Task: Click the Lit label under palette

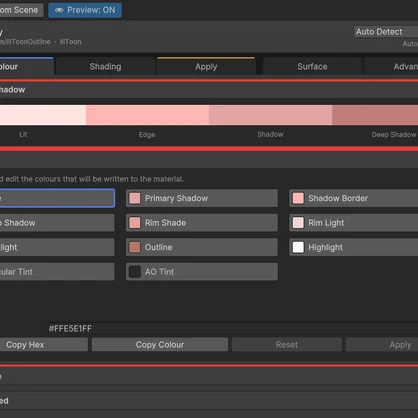Action: [23, 134]
